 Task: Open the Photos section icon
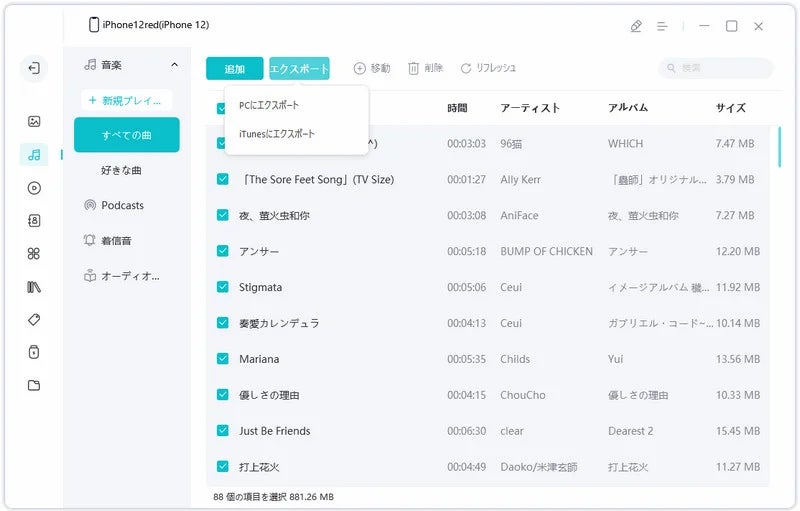pyautogui.click(x=34, y=121)
